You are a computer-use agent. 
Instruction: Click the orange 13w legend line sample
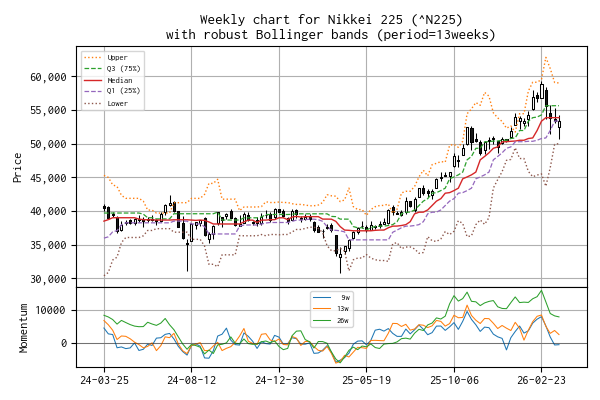[322, 309]
